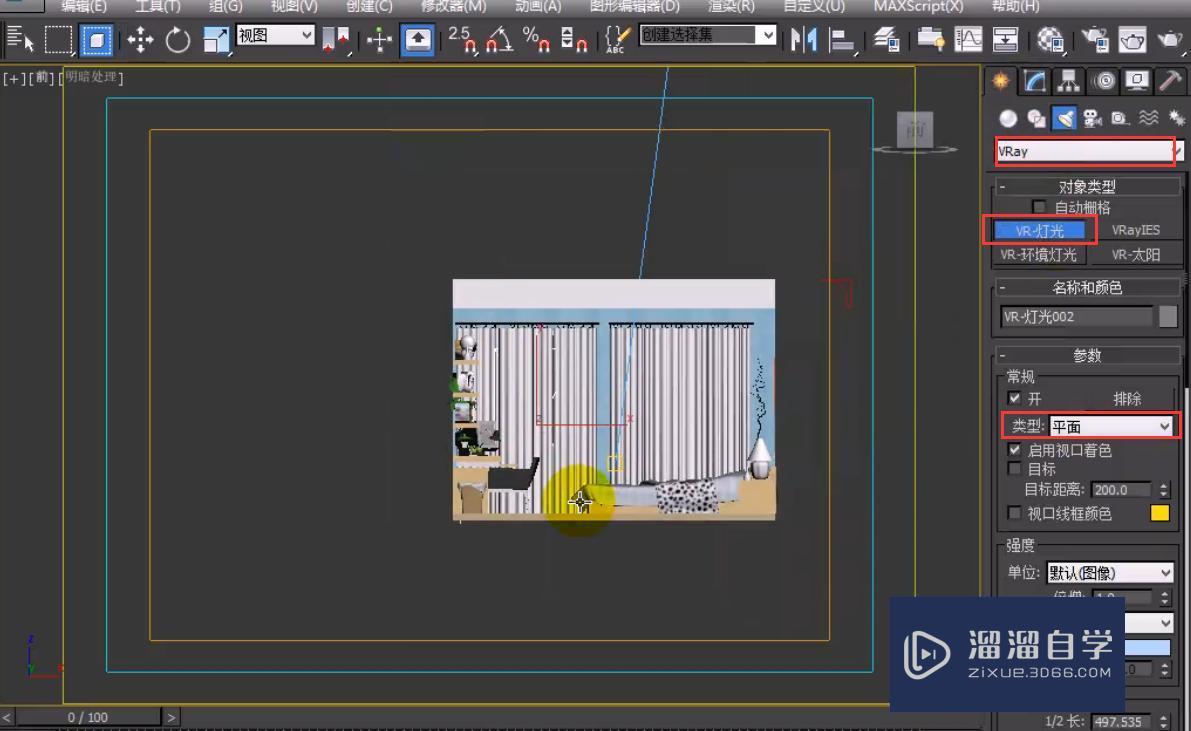The width and height of the screenshot is (1191, 731).
Task: Open the Utilities hammer panel
Action: click(x=1169, y=82)
